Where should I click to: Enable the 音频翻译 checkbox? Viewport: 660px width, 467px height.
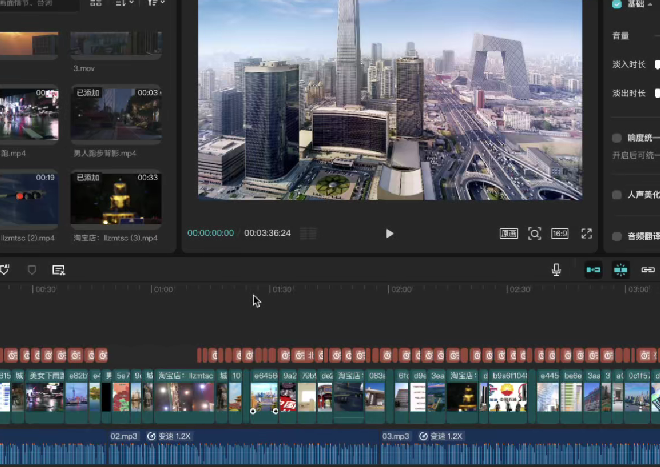pos(617,236)
